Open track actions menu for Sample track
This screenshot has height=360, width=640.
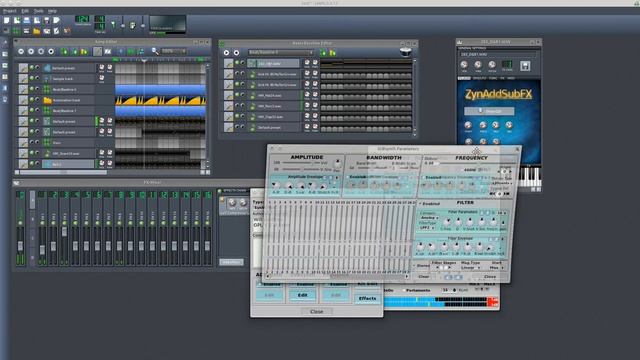point(23,78)
